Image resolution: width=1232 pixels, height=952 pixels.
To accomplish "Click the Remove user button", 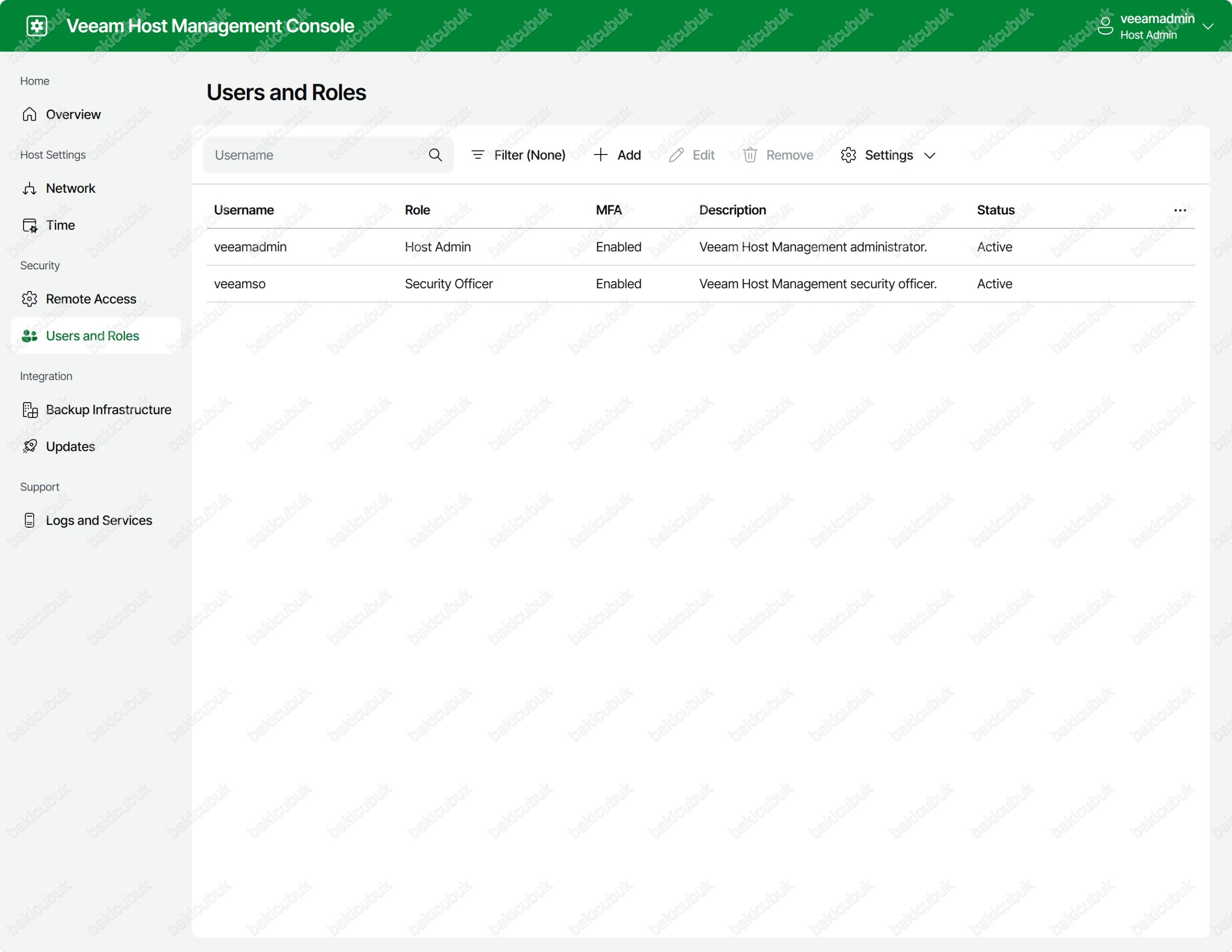I will pos(778,155).
